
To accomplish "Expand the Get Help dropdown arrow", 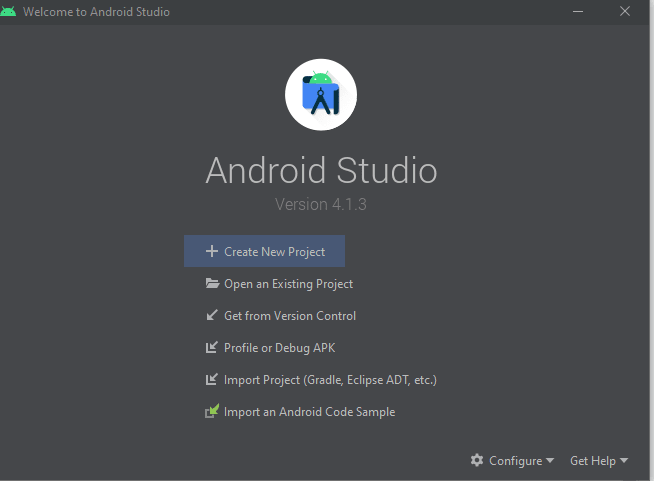I will pyautogui.click(x=624, y=460).
